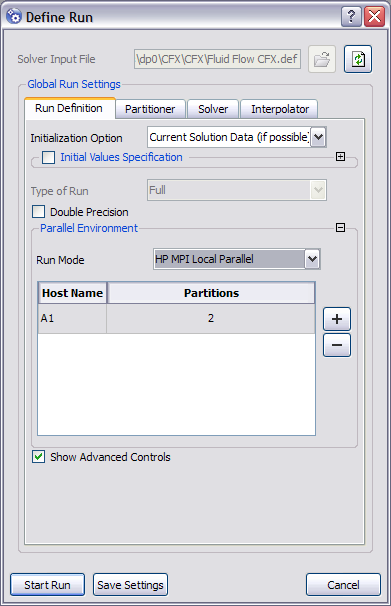Switch to the Partitioner tab
The width and height of the screenshot is (391, 606).
click(150, 109)
